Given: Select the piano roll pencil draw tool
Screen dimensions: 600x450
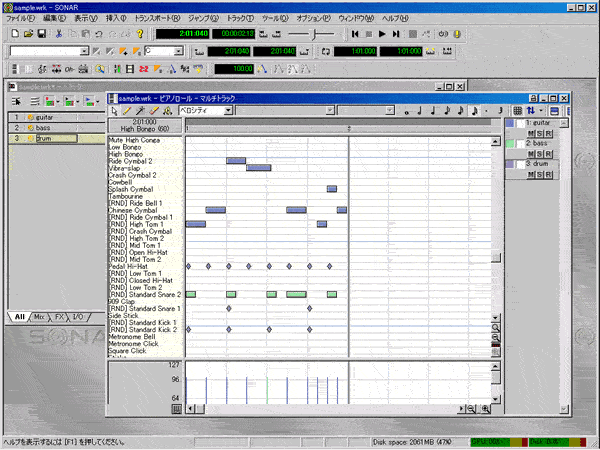Looking at the screenshot, I should [x=127, y=111].
